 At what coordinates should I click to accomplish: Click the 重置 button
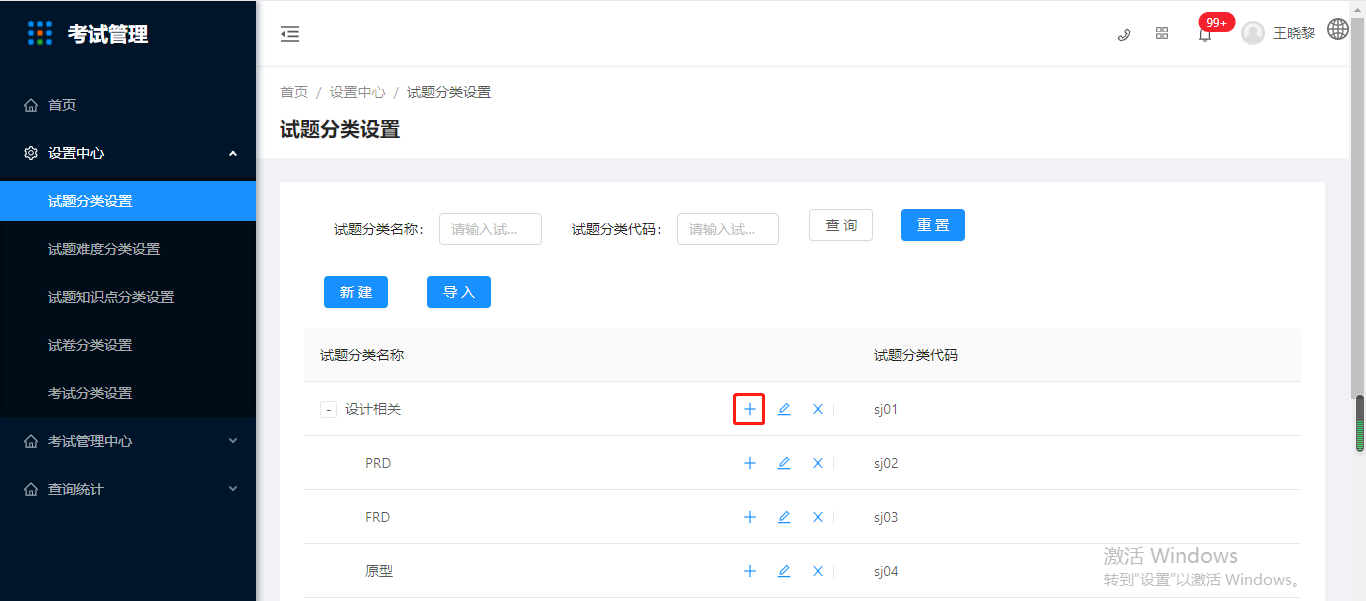(x=933, y=225)
